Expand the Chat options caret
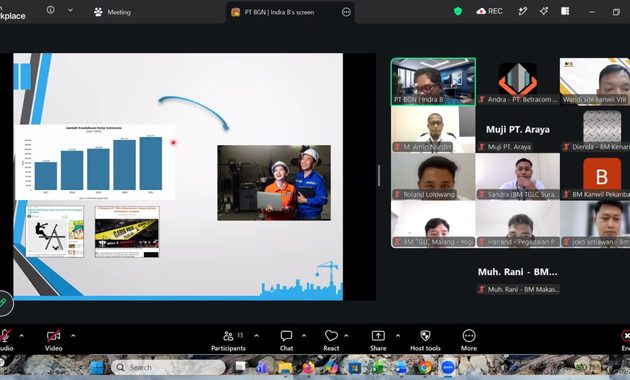 (304, 335)
